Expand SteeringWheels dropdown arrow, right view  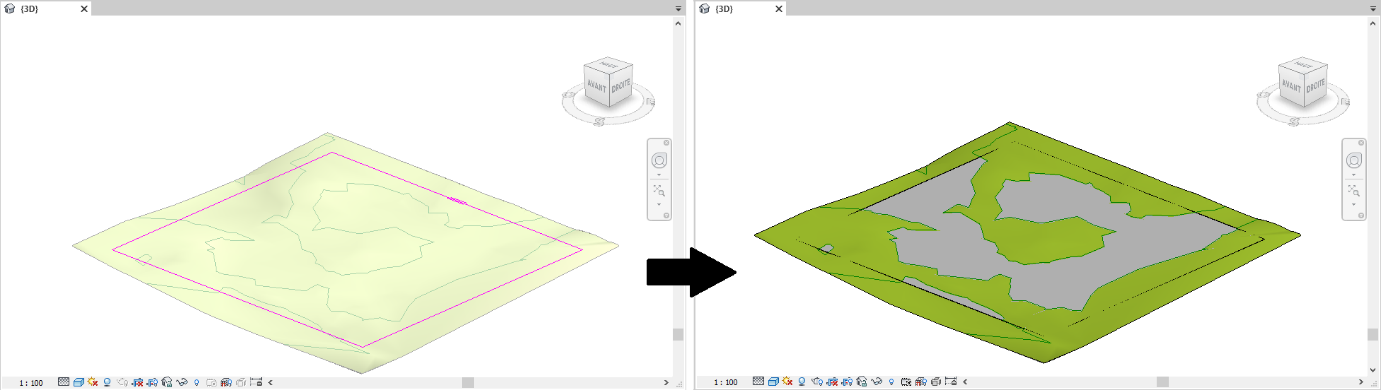[x=1354, y=175]
